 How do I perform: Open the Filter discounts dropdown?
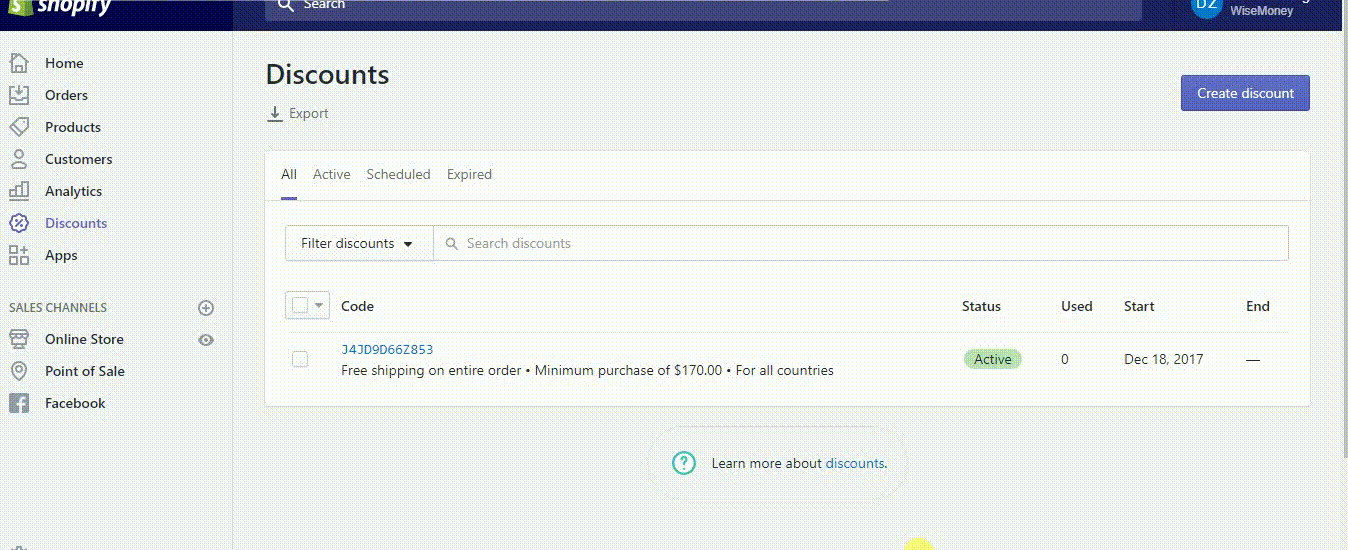click(x=359, y=243)
